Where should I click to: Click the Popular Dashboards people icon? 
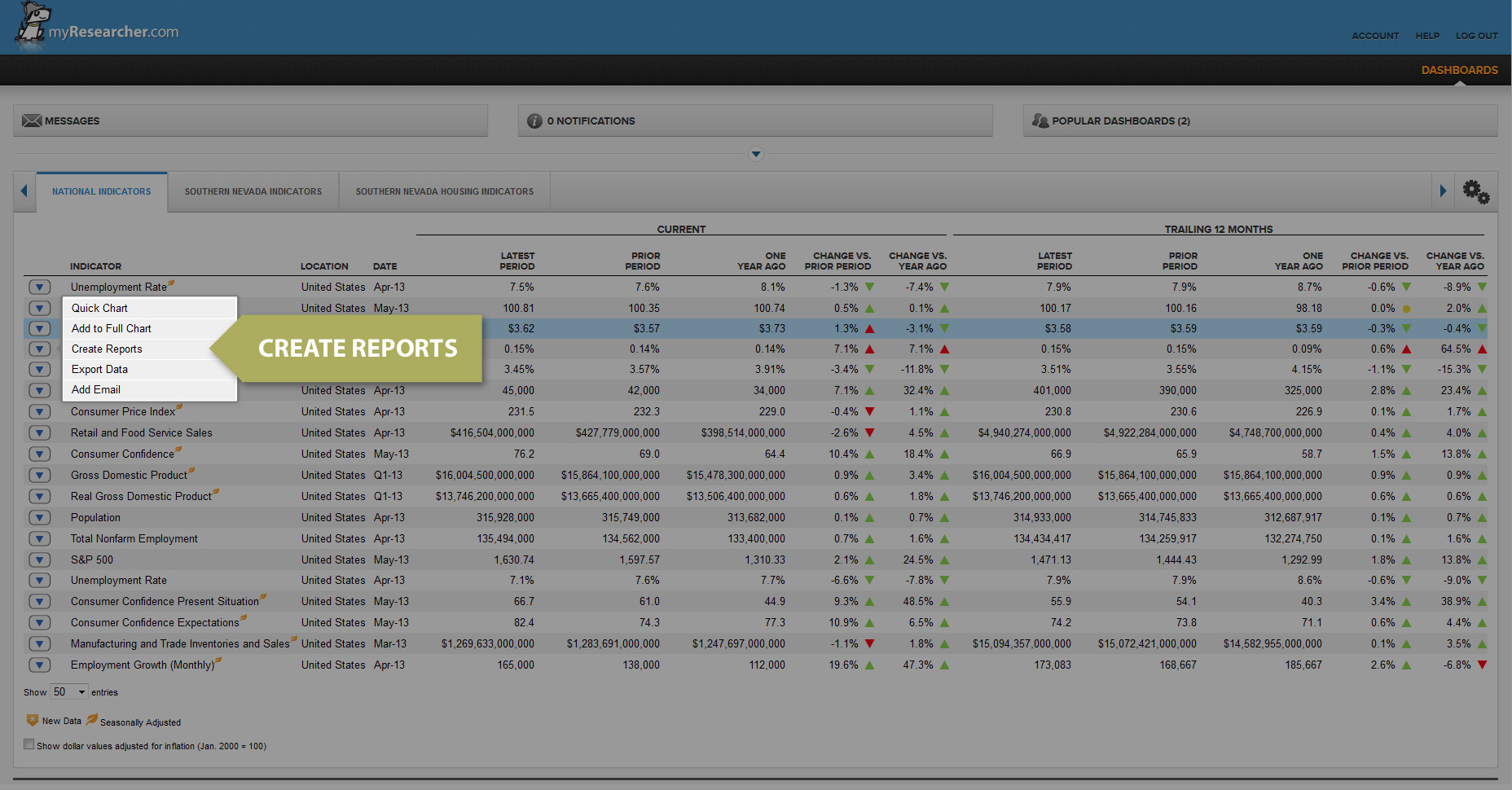pyautogui.click(x=1040, y=121)
